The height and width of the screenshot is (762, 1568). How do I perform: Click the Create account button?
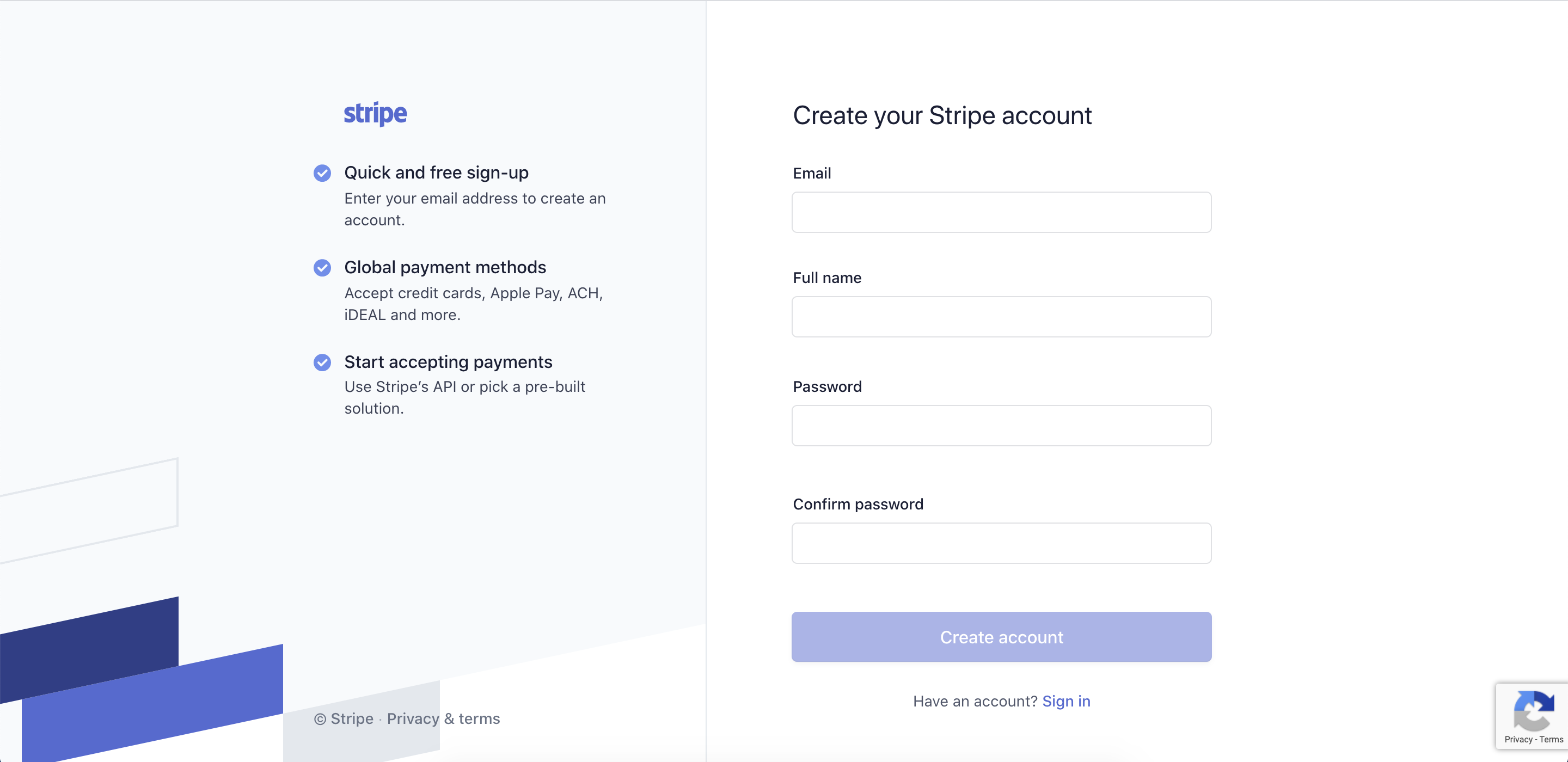(1001, 637)
